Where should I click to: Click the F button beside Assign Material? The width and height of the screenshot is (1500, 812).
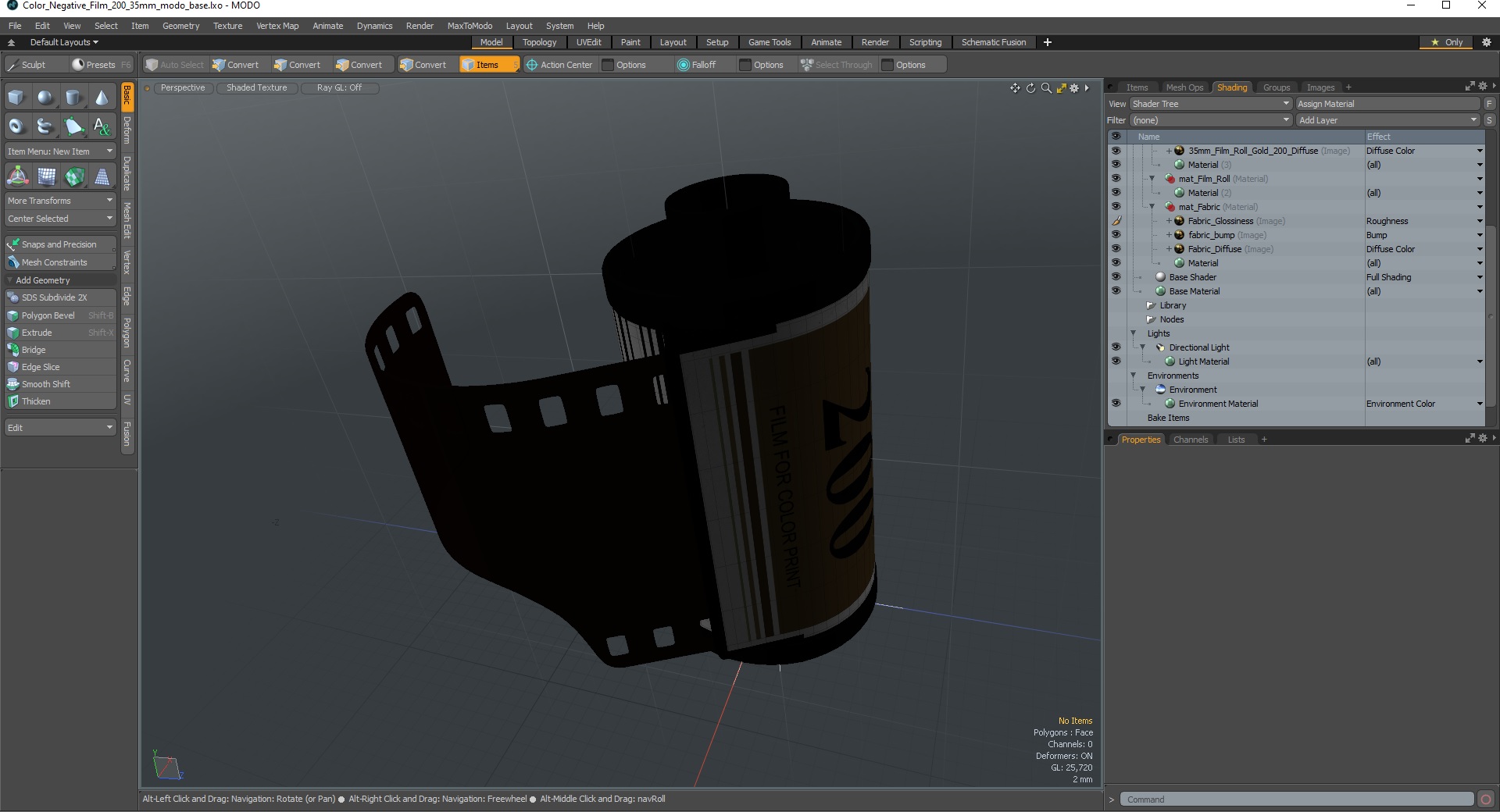pos(1489,104)
